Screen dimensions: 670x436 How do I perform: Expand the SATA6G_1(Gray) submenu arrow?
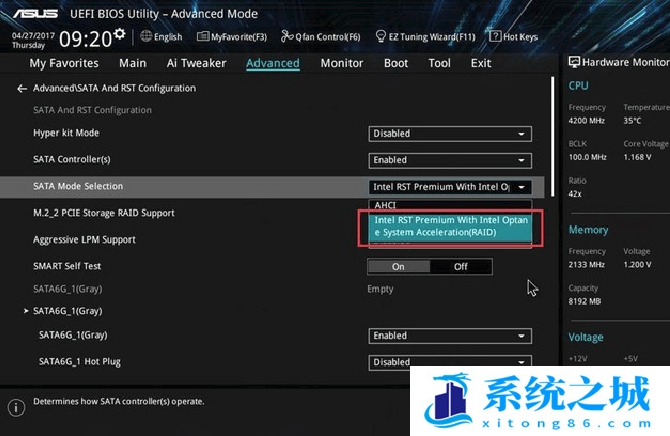click(26, 311)
